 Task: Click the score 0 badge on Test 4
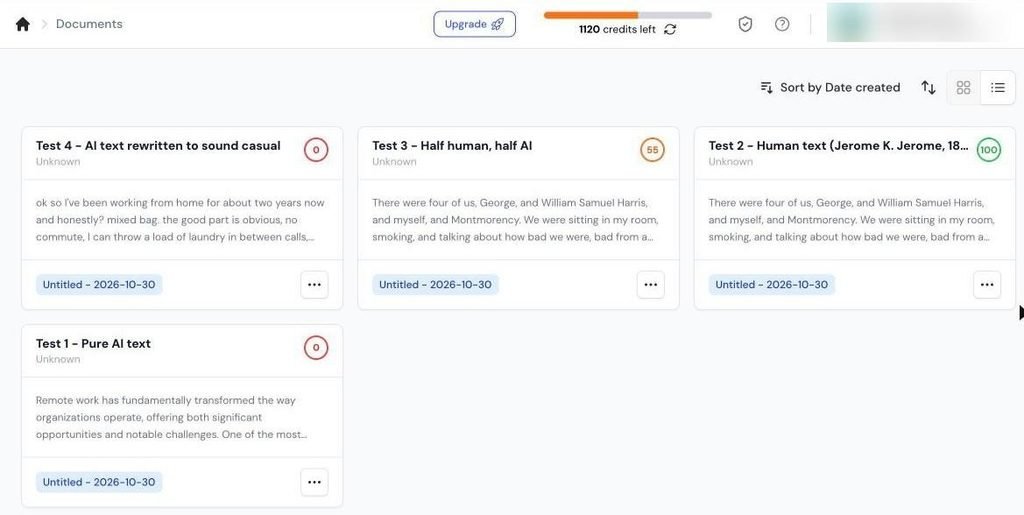(316, 150)
